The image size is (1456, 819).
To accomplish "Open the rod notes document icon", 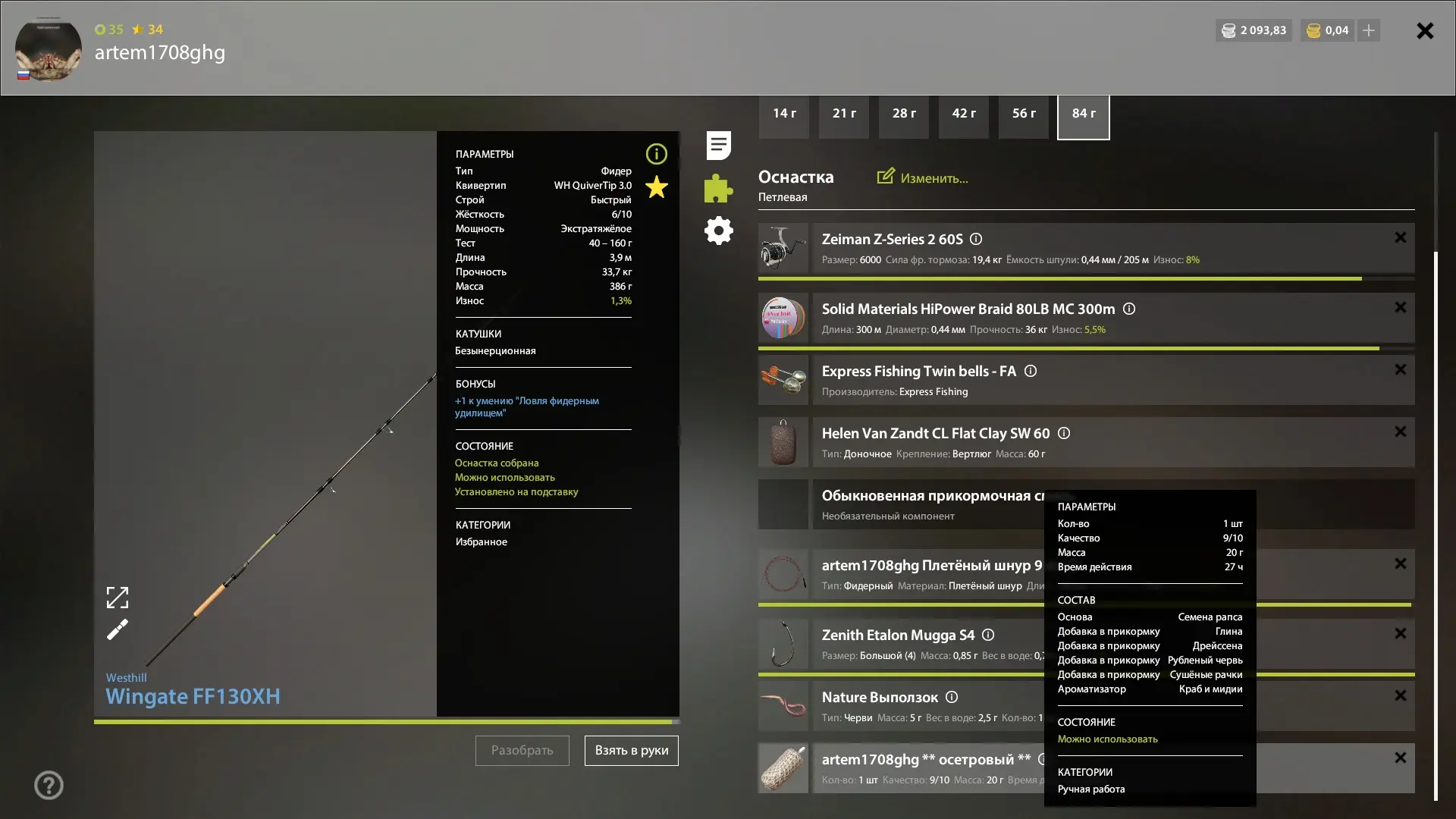I will pos(718,145).
